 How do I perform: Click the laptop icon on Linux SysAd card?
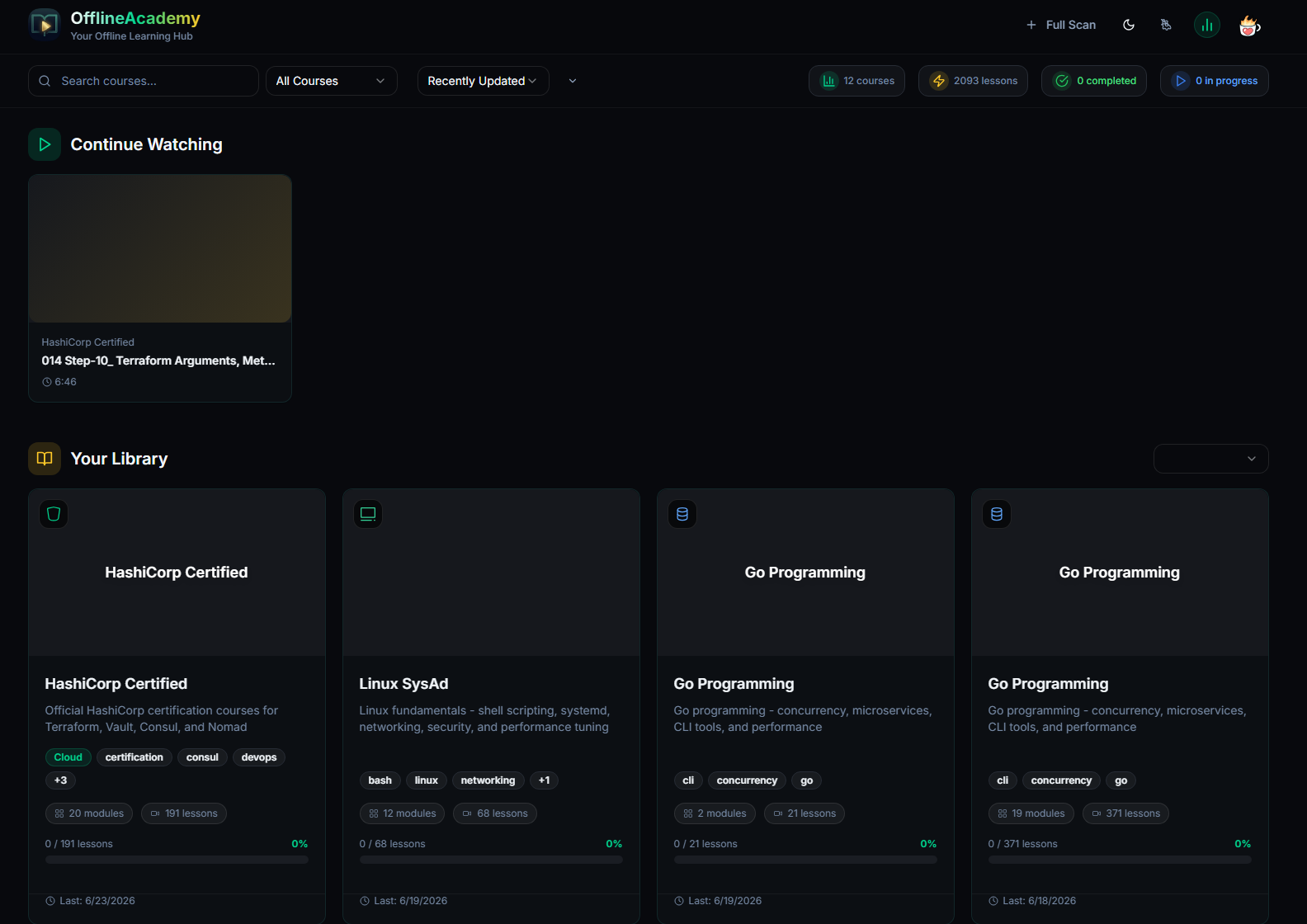point(368,514)
